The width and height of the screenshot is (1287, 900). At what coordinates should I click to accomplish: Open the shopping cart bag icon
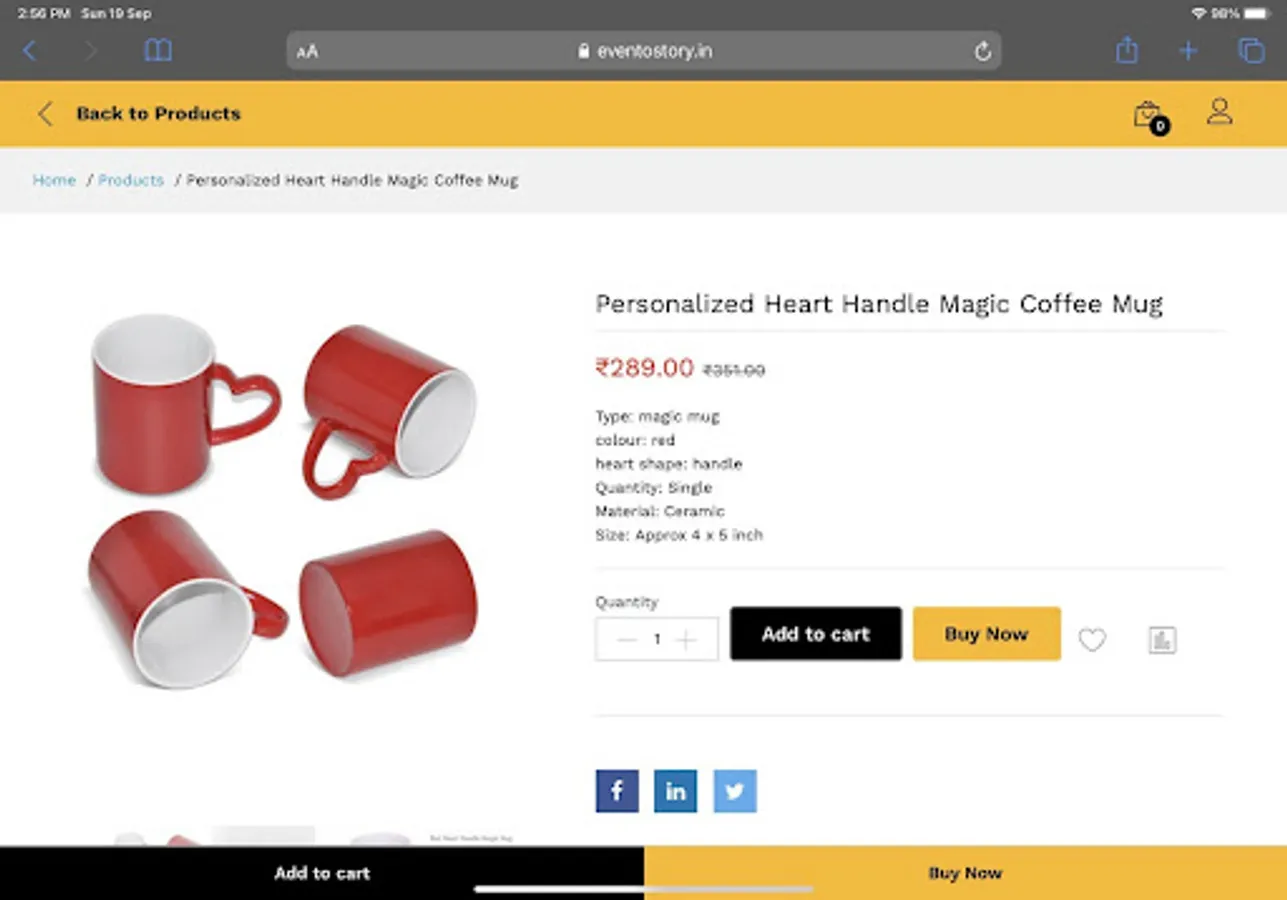1147,113
